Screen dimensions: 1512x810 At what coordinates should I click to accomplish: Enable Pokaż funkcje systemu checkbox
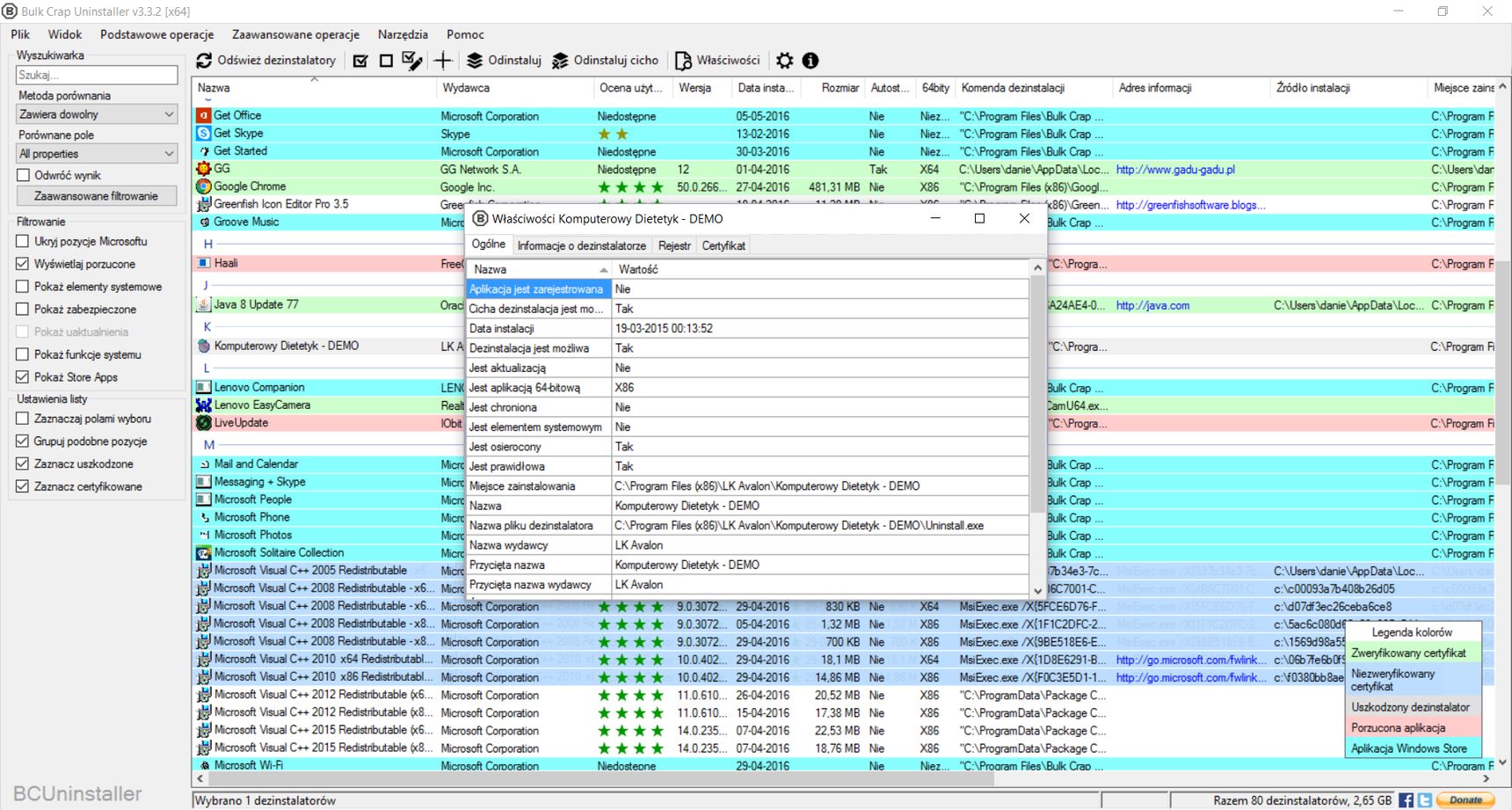click(23, 354)
